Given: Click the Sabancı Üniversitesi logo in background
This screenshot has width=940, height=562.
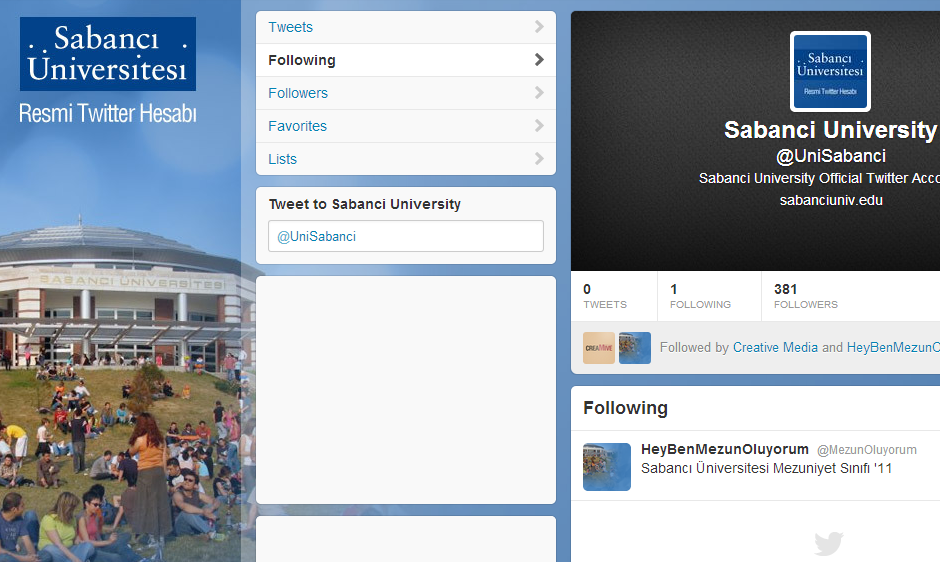Looking at the screenshot, I should click(108, 54).
